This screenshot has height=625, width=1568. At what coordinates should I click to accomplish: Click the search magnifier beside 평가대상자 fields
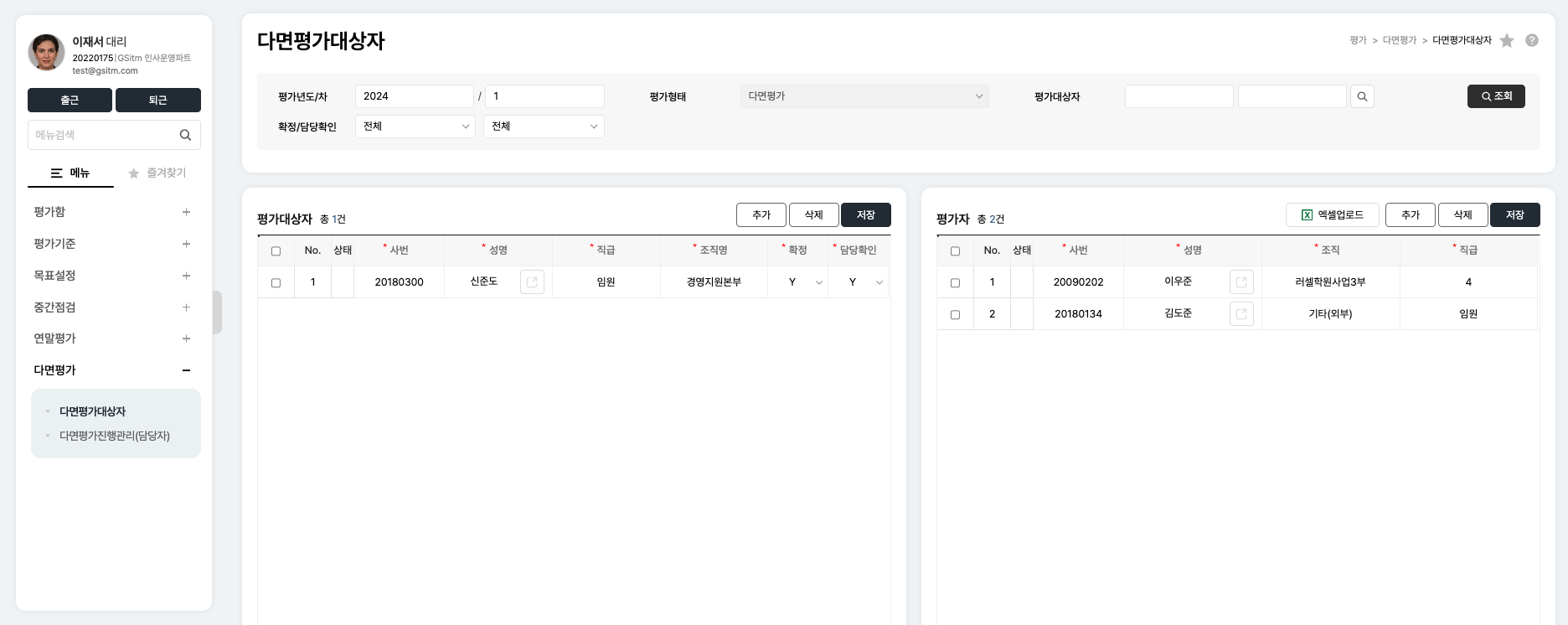click(1362, 96)
